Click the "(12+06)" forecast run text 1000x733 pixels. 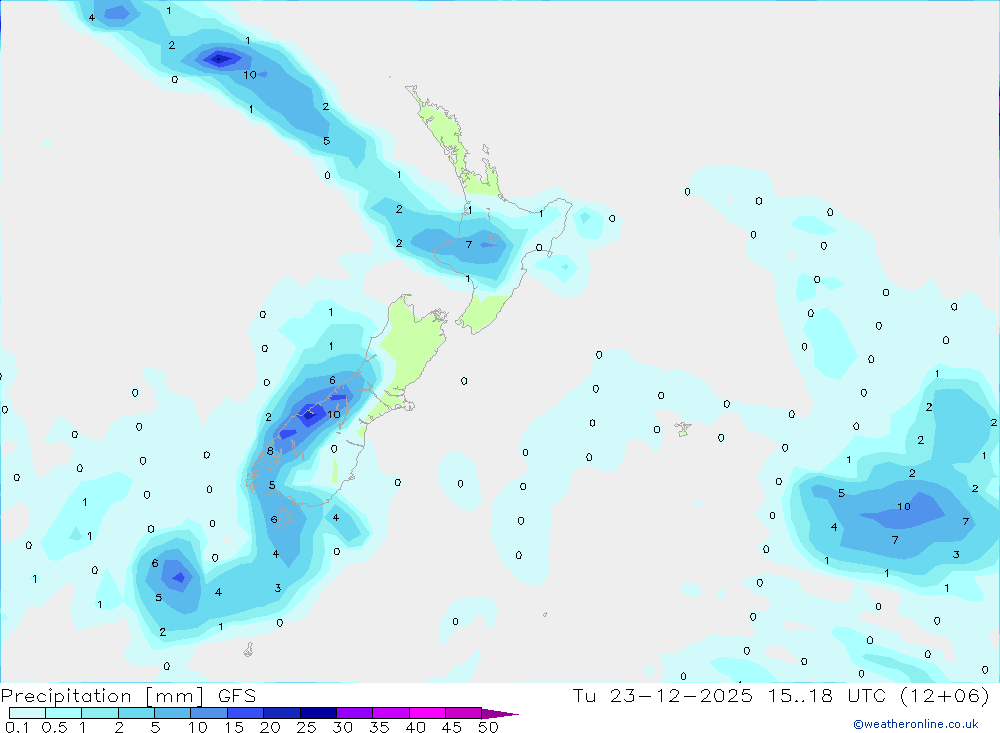(945, 695)
